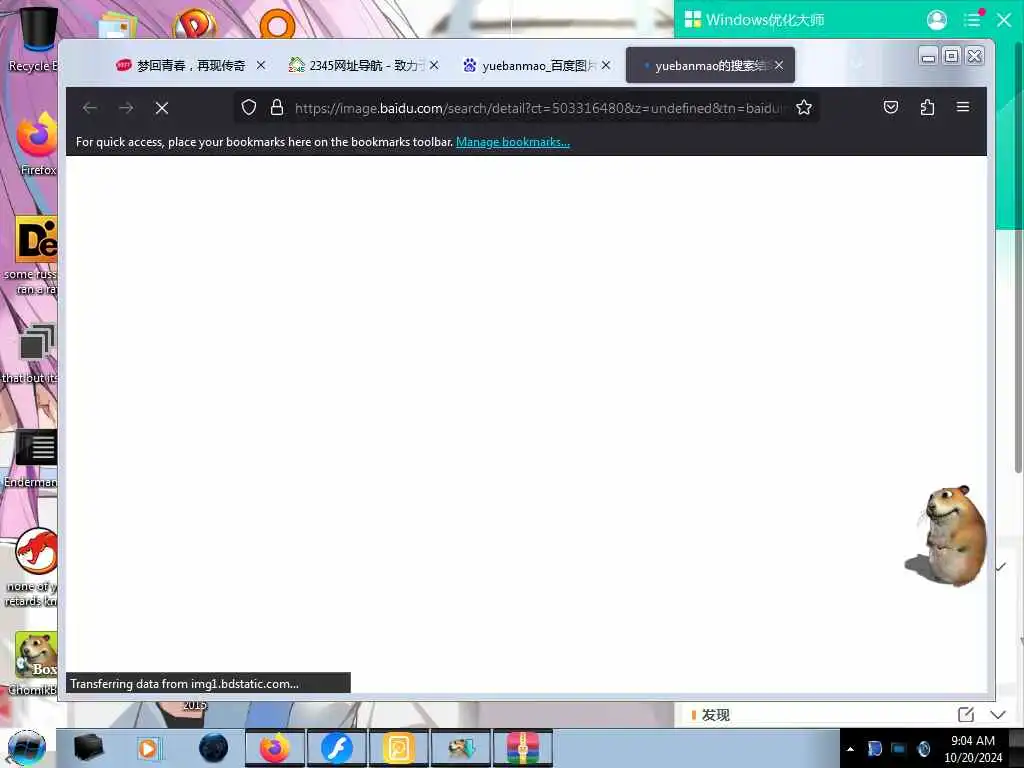
Task: Open the edit icon beside 发现
Action: point(966,714)
